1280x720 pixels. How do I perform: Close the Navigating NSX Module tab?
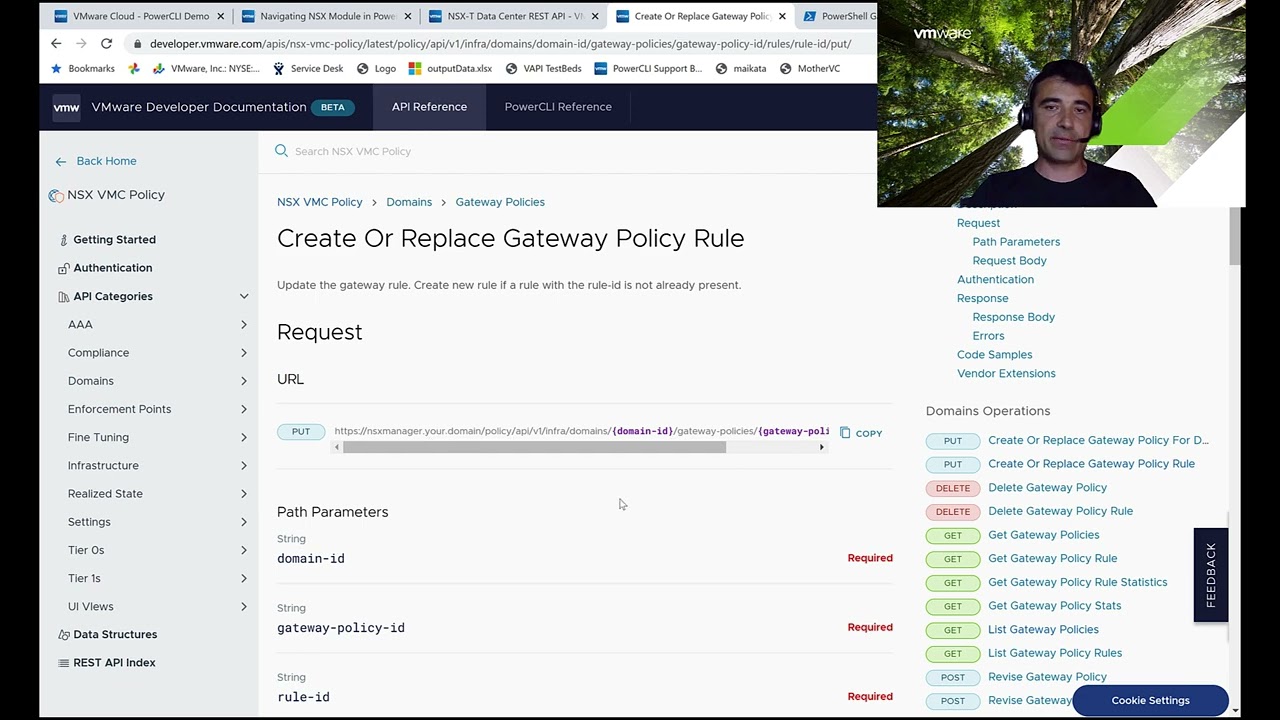pos(408,16)
